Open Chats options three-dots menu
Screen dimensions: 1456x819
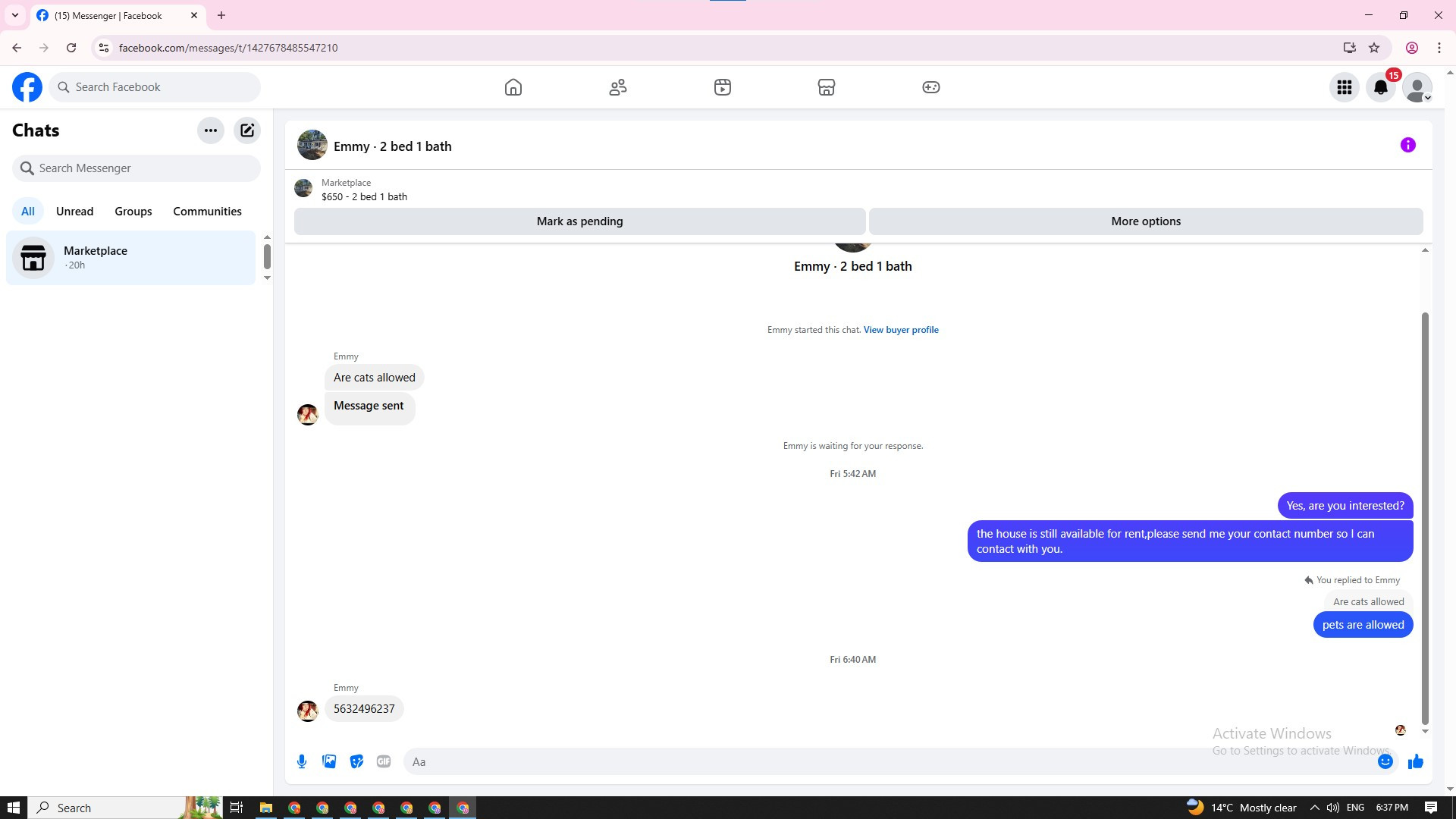click(211, 130)
